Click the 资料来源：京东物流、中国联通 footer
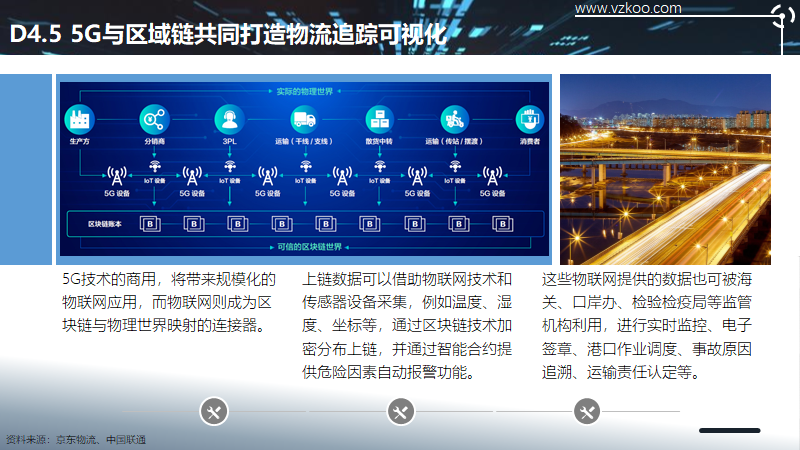800x450 pixels. [76, 440]
